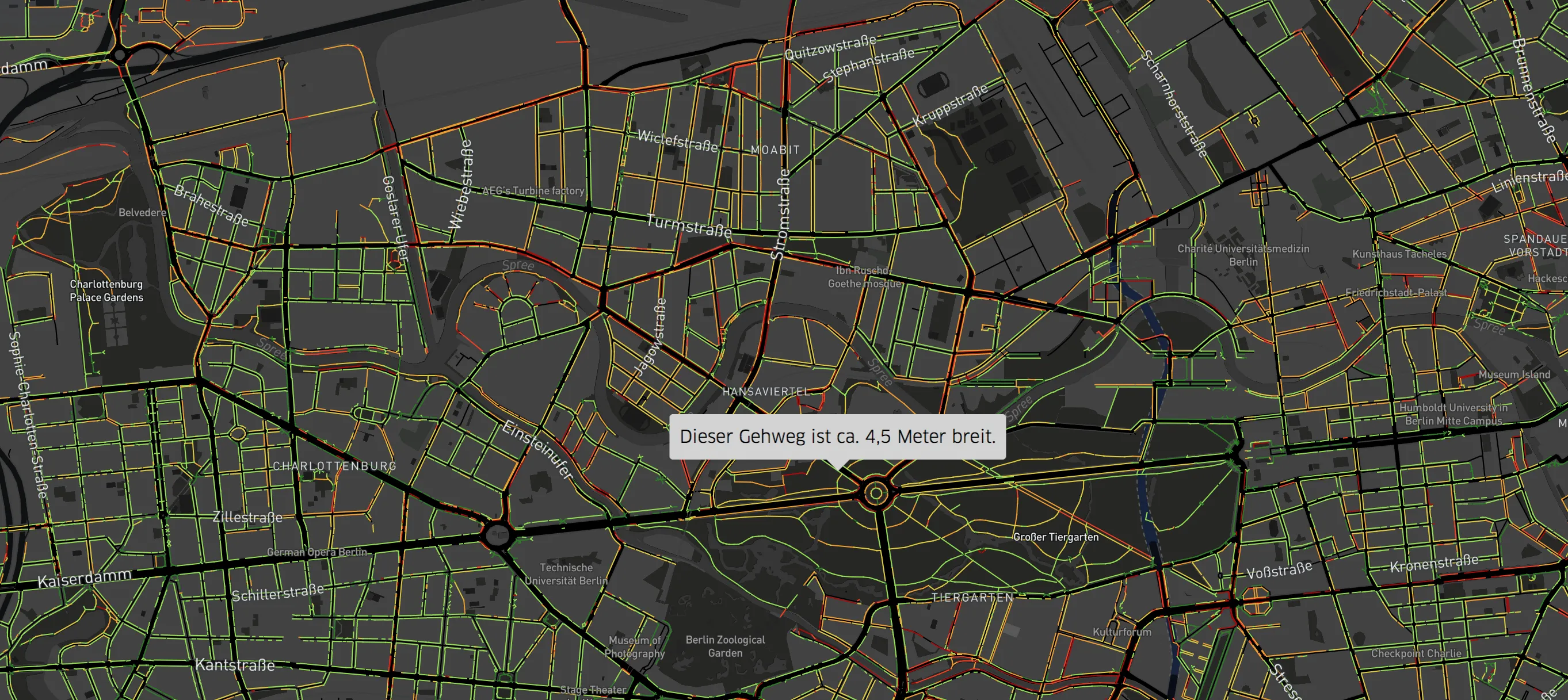Click the Friedrichstadt-Palast label

point(1396,293)
